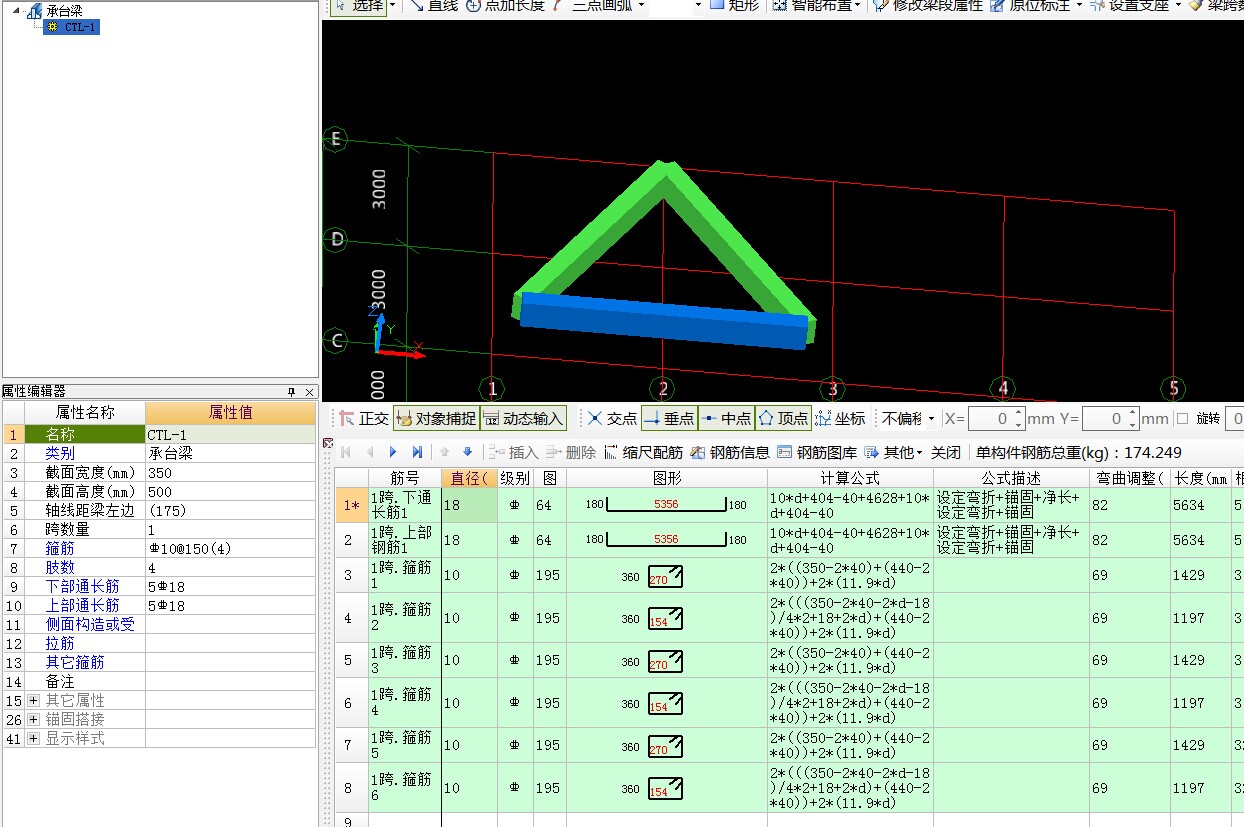Click the 计算公式 column header

click(850, 479)
